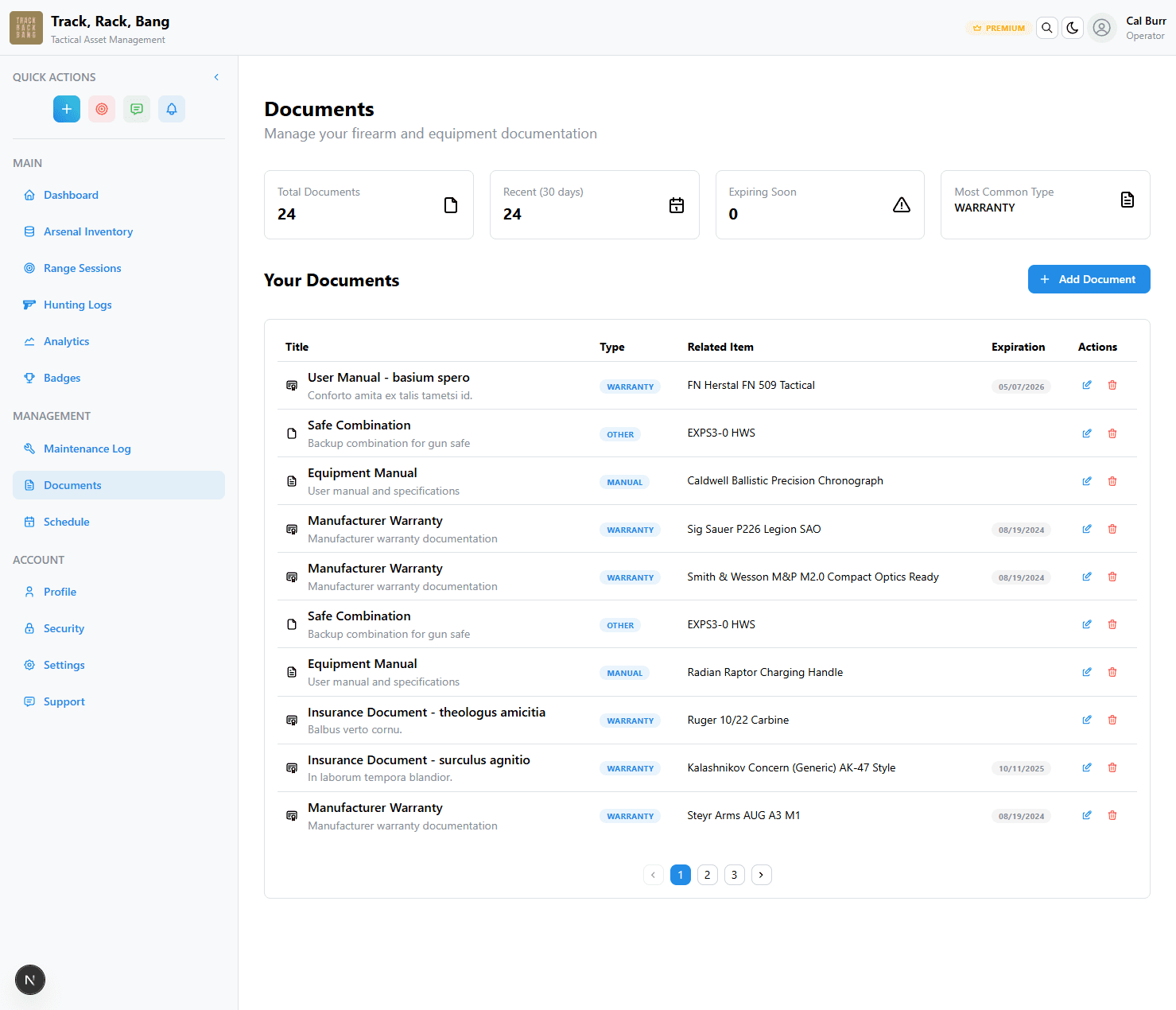Open Analytics page
The height and width of the screenshot is (1010, 1176).
118,341
